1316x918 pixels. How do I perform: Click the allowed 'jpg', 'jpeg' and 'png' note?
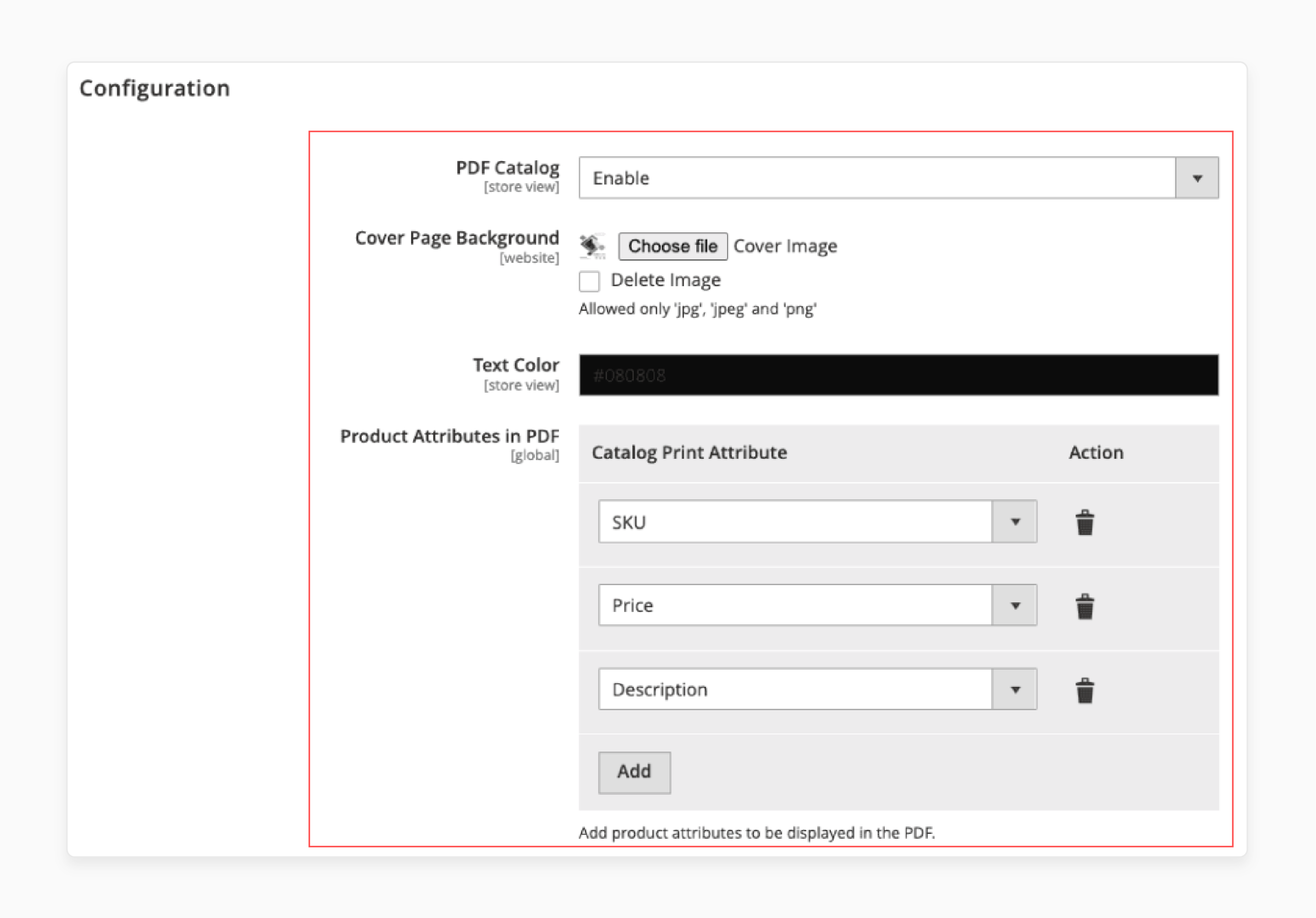point(698,309)
